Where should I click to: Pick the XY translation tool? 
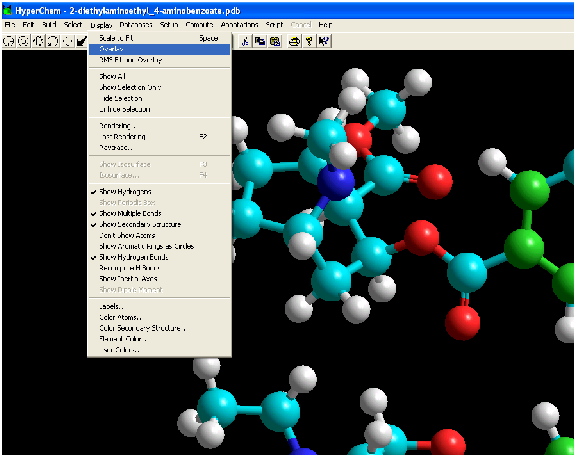[x=67, y=41]
